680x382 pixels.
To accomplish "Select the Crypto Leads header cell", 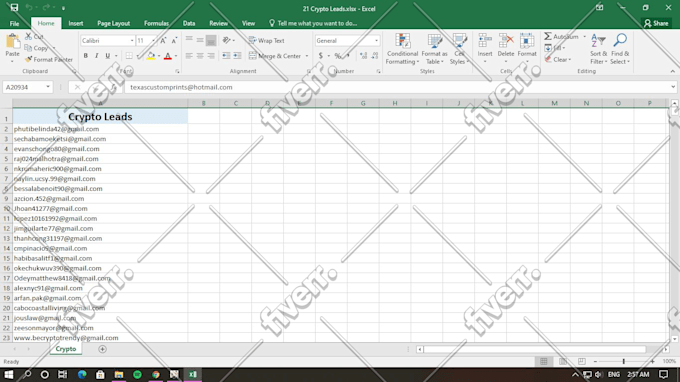I will (100, 117).
